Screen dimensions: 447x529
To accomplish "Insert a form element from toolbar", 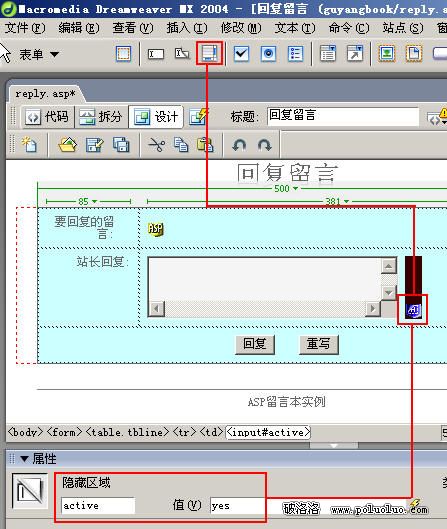I will pos(123,54).
